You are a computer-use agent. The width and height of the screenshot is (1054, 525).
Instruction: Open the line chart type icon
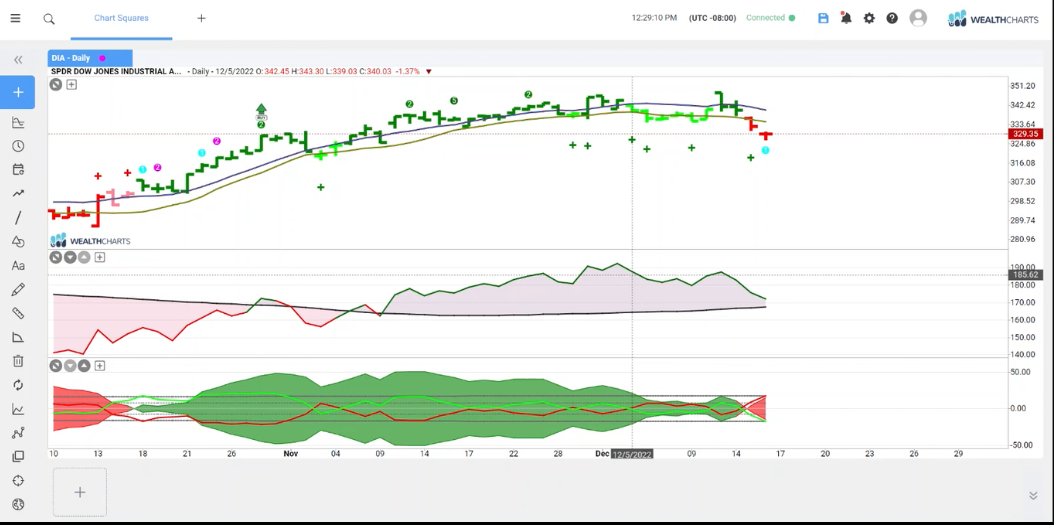tap(18, 409)
